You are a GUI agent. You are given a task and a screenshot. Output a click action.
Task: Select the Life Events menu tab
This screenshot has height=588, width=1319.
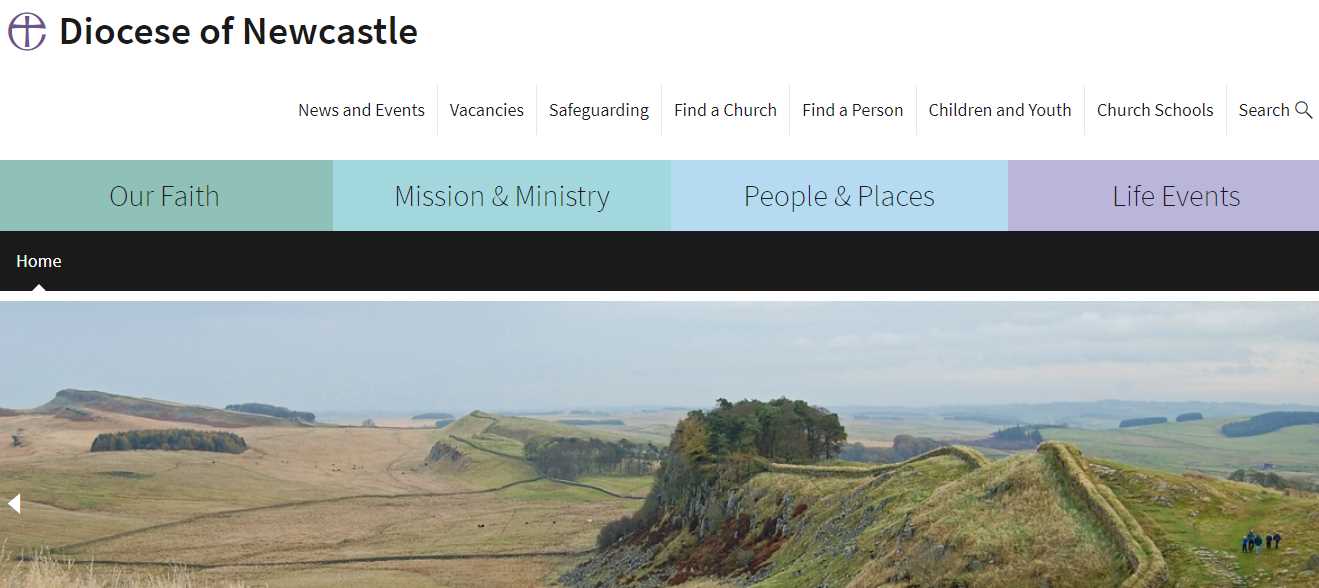click(1164, 196)
